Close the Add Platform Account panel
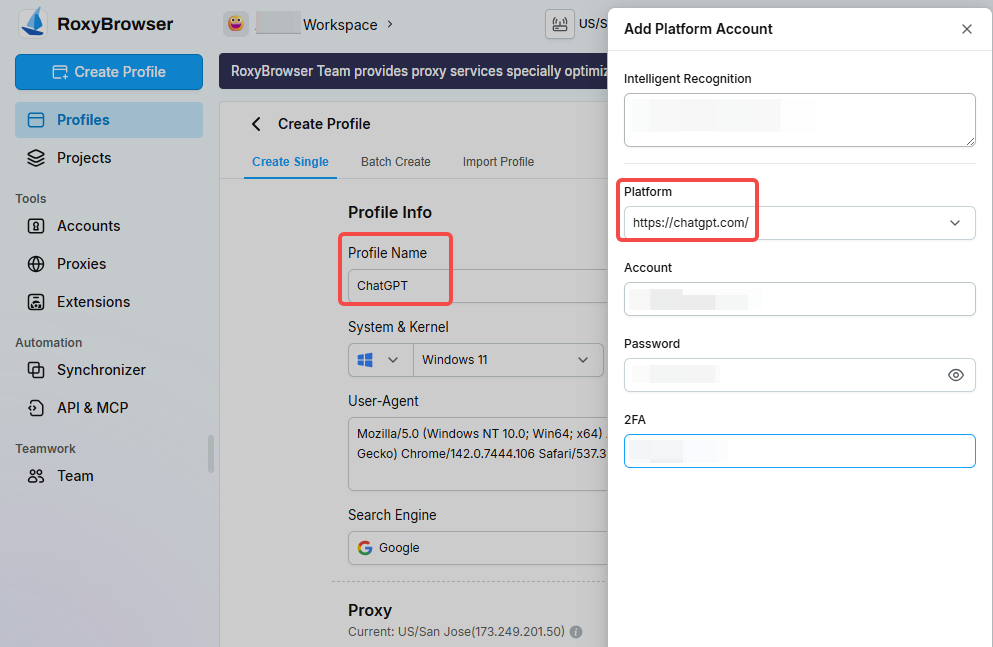Screen dimensions: 993x647 point(966,29)
